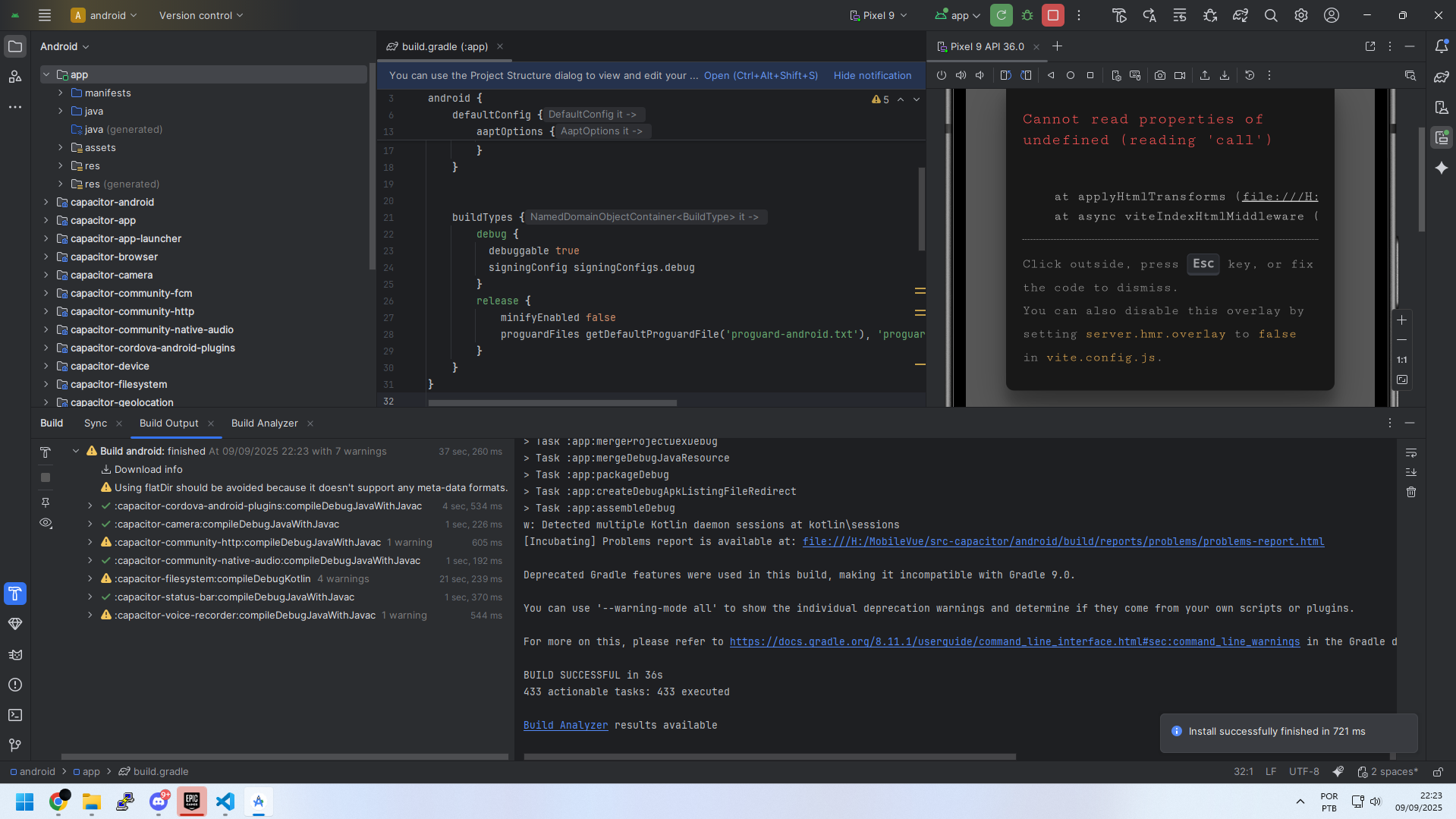
Task: Open Gemini assistant star icon
Action: (1442, 168)
